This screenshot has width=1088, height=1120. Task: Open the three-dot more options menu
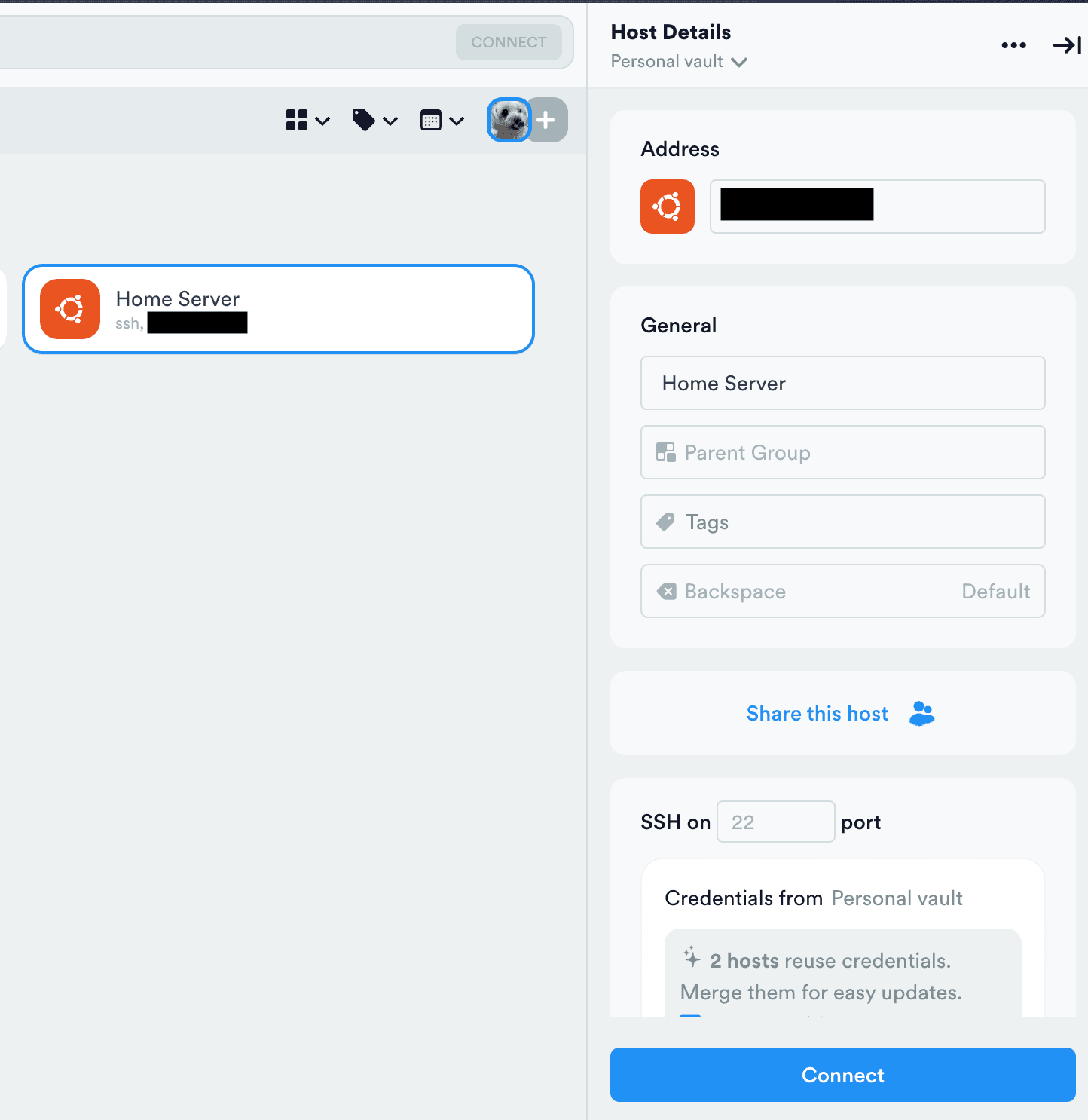1013,46
